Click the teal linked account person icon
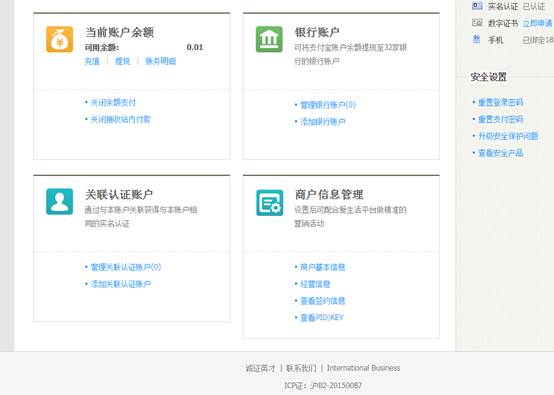Image resolution: width=554 pixels, height=395 pixels. click(59, 202)
